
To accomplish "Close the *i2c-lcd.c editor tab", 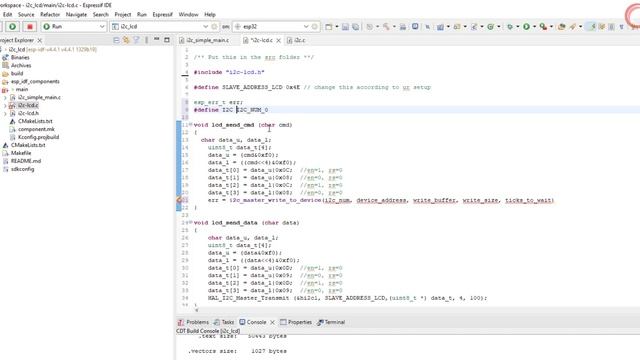I will click(x=278, y=40).
